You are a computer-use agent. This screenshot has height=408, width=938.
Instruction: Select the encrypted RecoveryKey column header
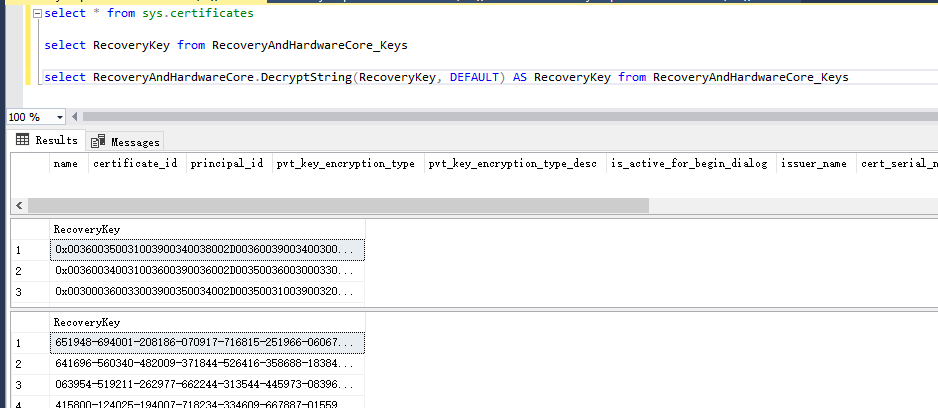207,229
